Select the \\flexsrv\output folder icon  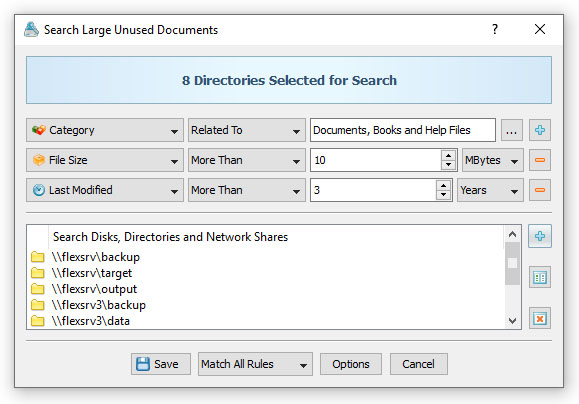click(x=37, y=289)
